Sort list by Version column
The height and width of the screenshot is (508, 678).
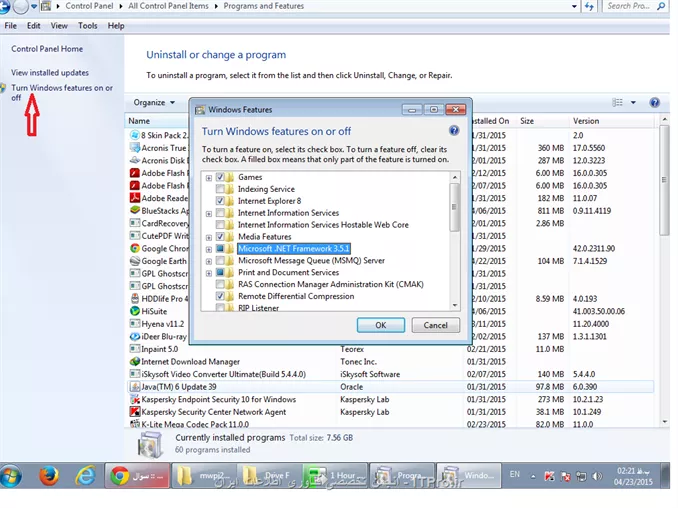(586, 121)
